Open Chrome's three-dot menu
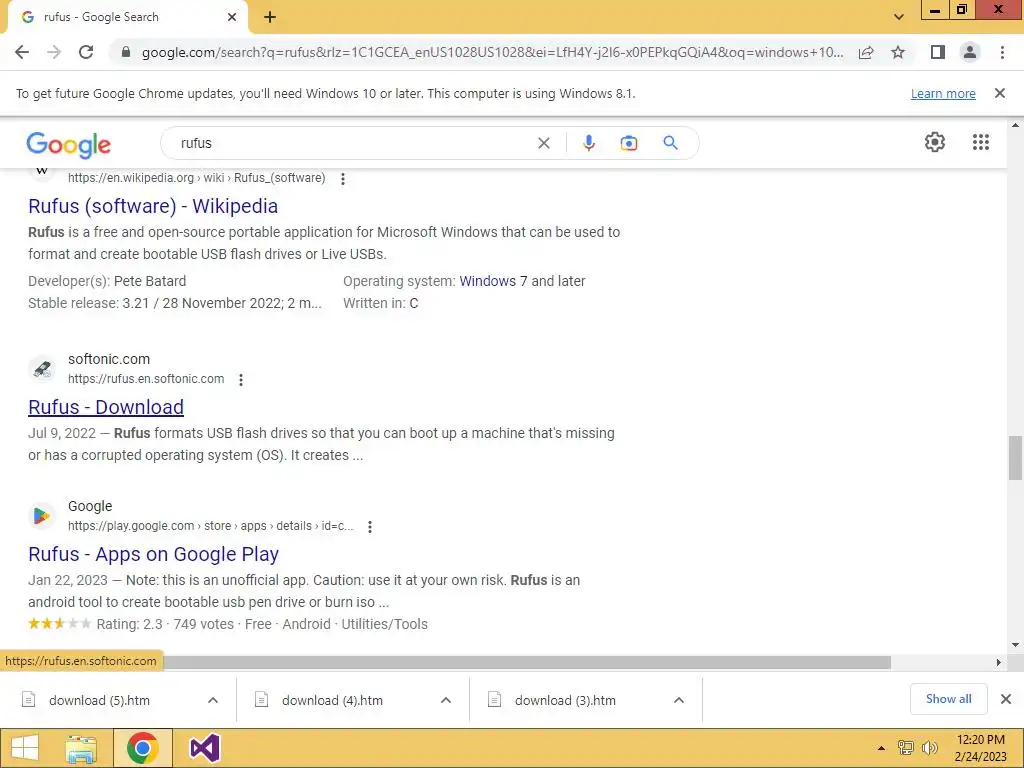Image resolution: width=1024 pixels, height=768 pixels. tap(1002, 52)
